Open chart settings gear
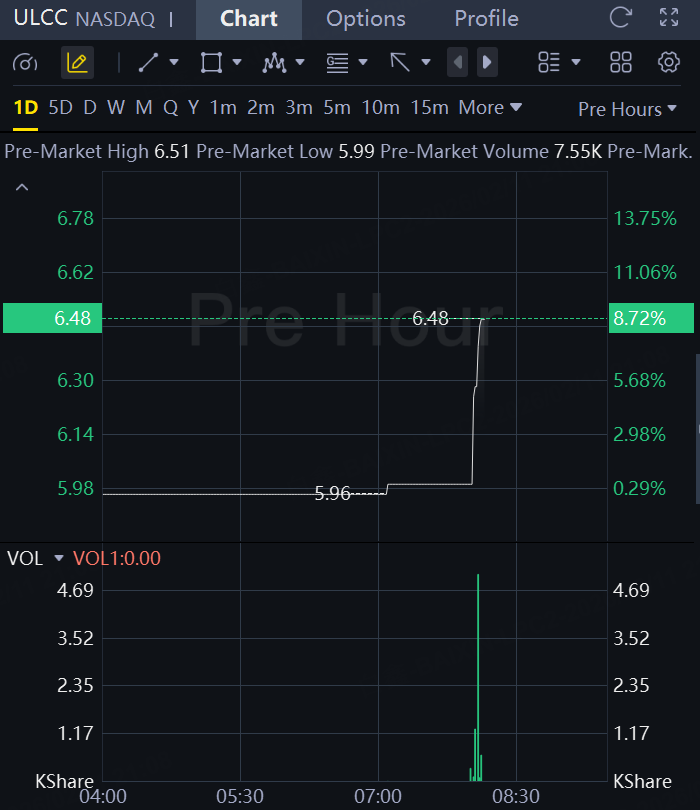Image resolution: width=700 pixels, height=810 pixels. click(x=669, y=63)
